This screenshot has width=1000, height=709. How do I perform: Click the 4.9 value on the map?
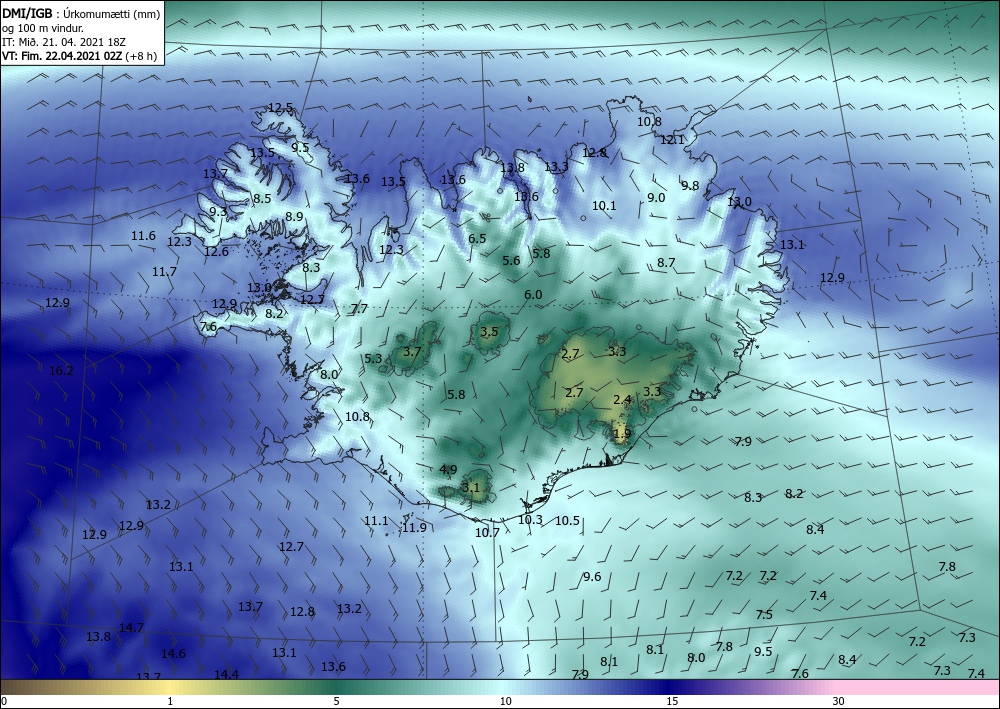(448, 469)
